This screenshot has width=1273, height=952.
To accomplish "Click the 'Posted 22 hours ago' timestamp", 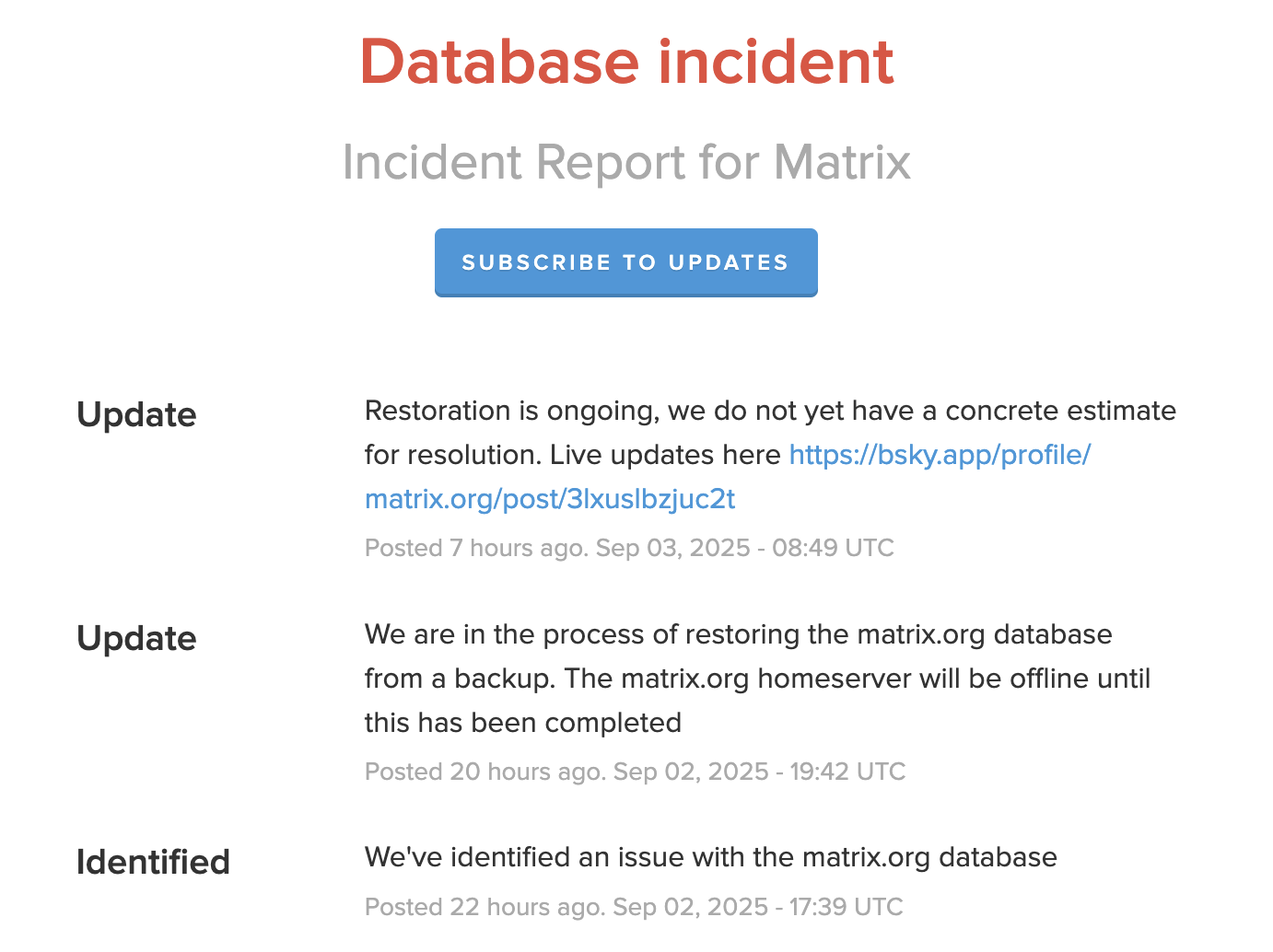I will (x=484, y=907).
